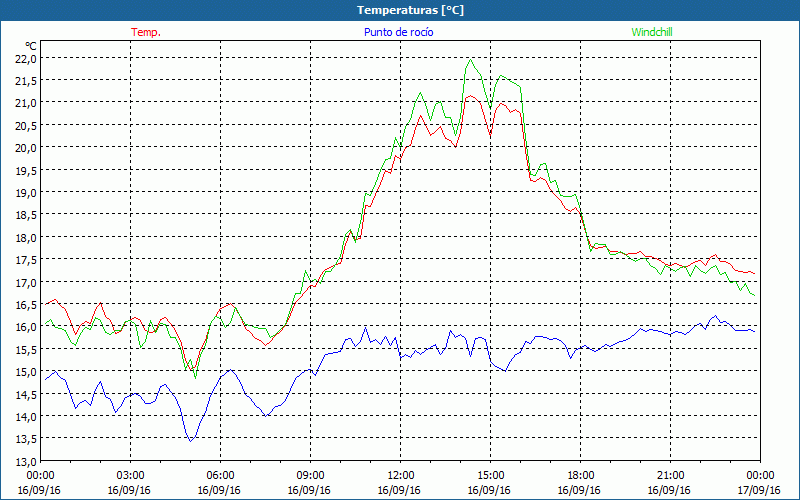Click the 09:00 time label on x-axis
This screenshot has height=500, width=800.
tap(311, 476)
